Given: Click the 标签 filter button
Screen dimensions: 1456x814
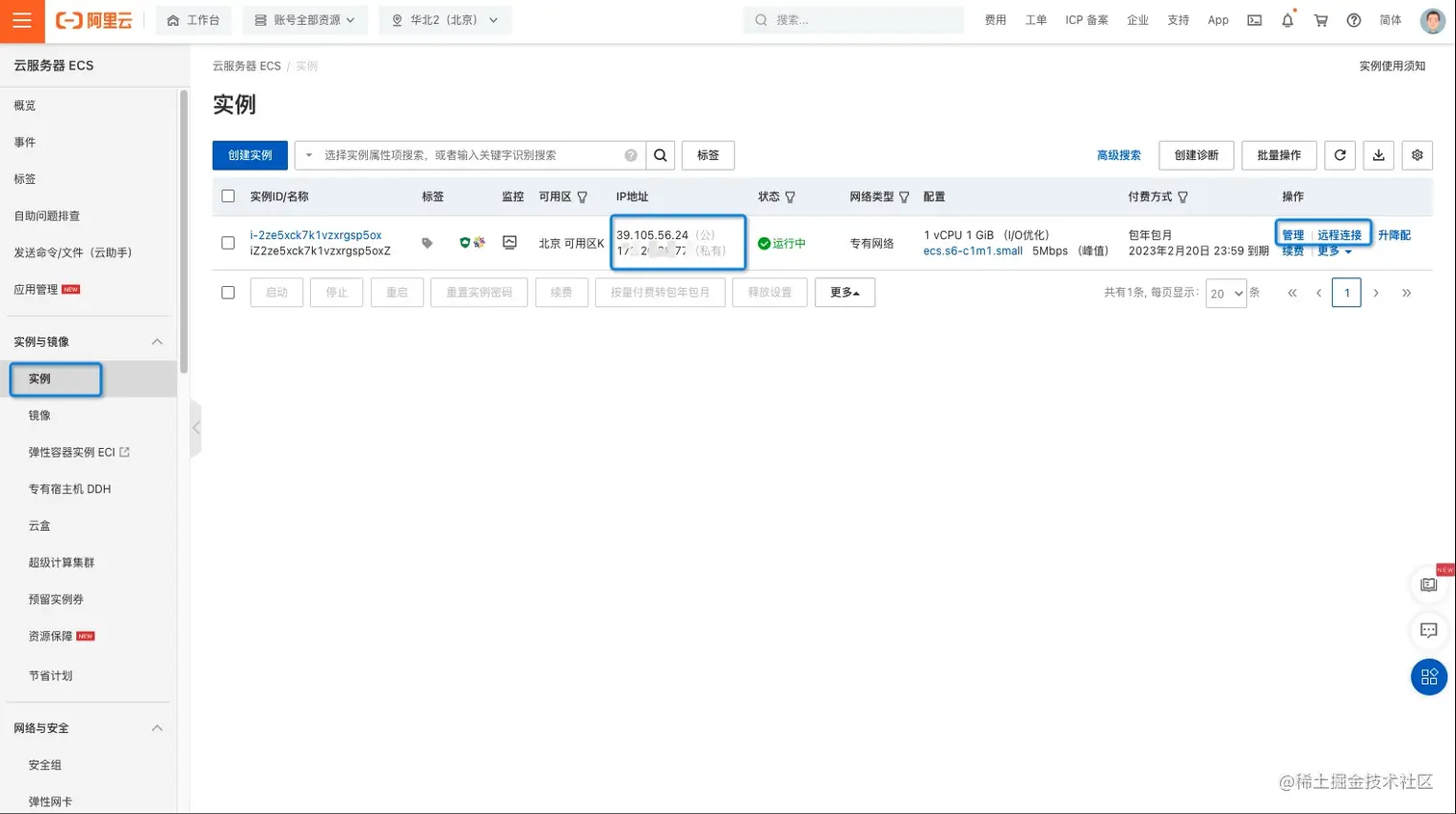Looking at the screenshot, I should (708, 155).
